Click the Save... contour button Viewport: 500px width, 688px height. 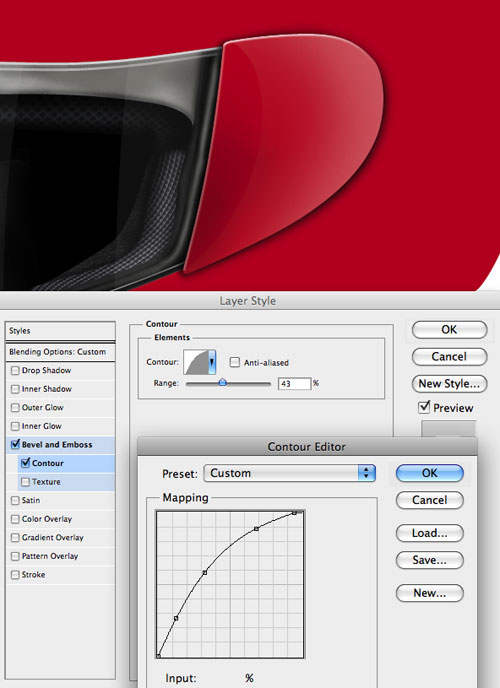click(x=429, y=560)
